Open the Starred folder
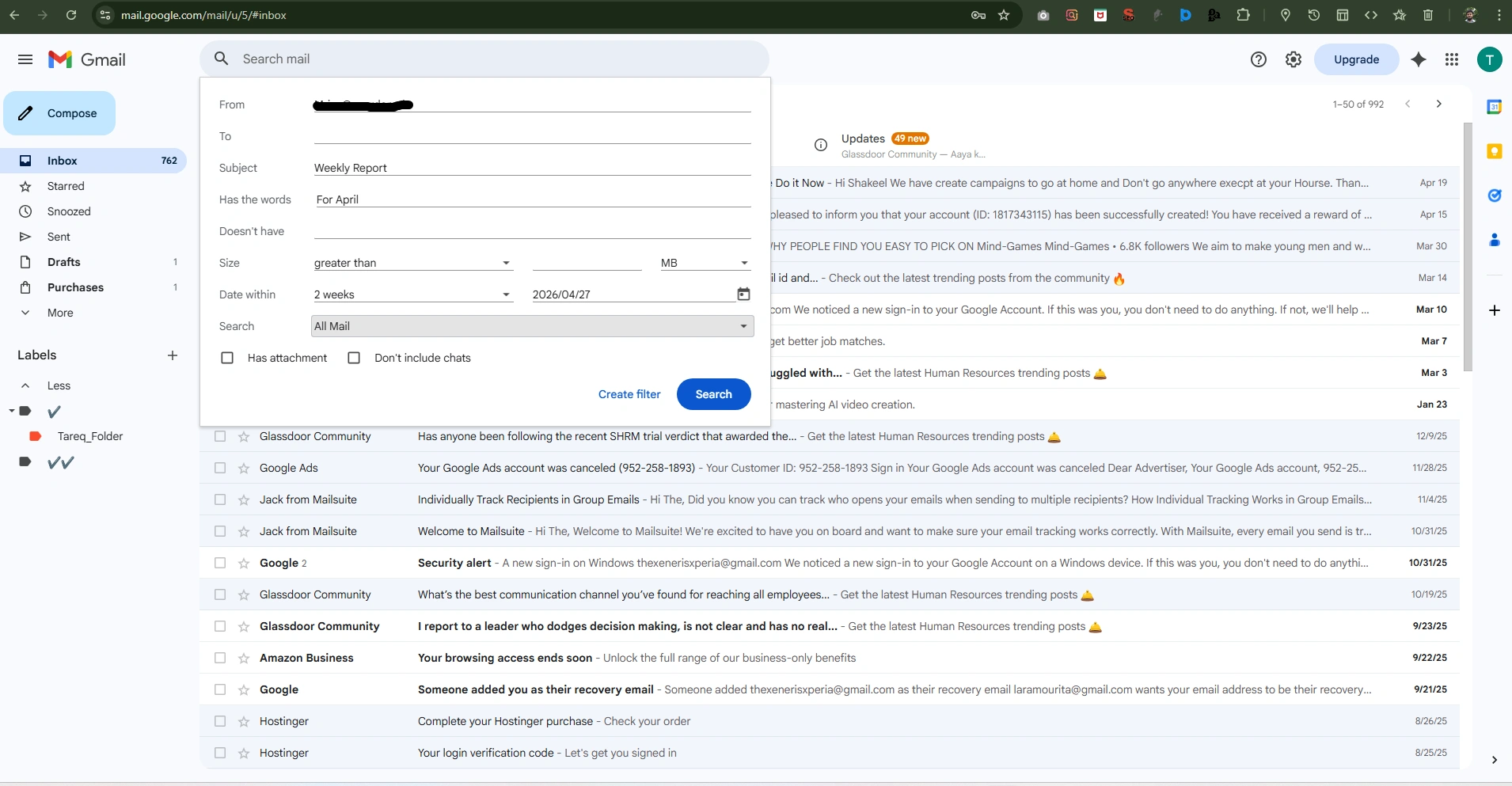Image resolution: width=1512 pixels, height=786 pixels. tap(93, 186)
